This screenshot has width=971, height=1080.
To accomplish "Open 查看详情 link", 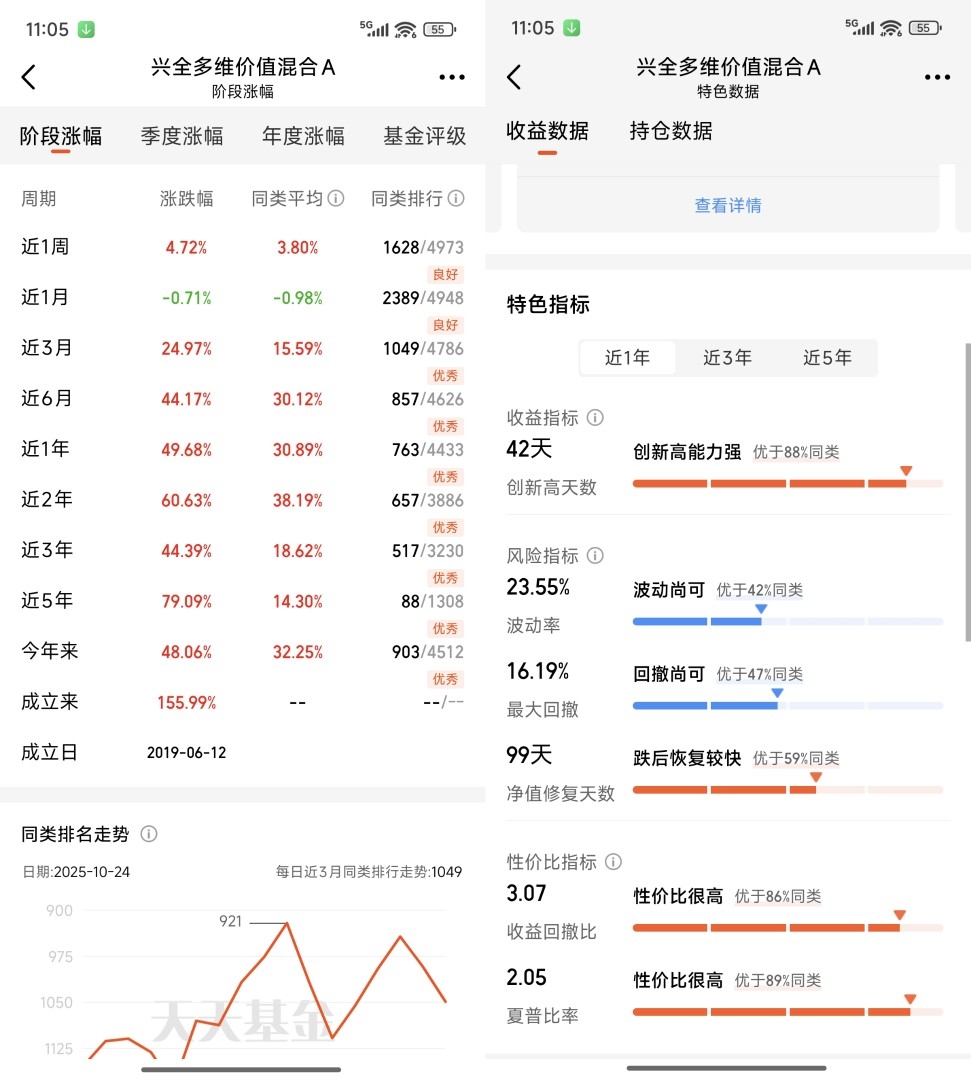I will point(728,205).
